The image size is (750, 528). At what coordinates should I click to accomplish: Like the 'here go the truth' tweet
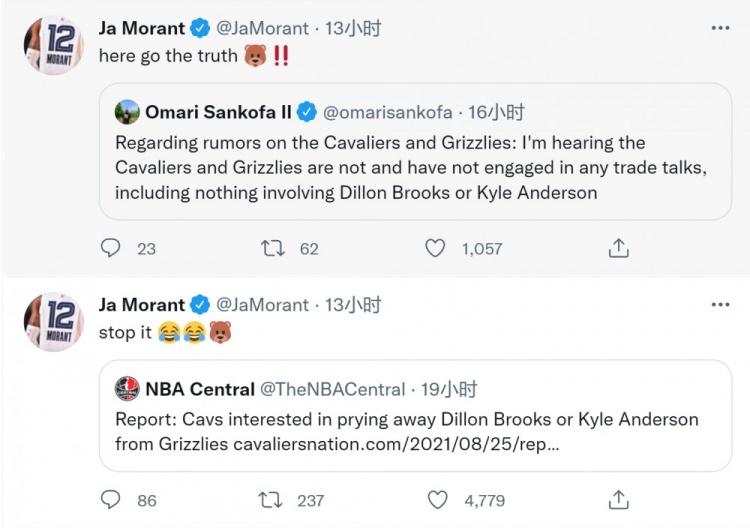coord(435,248)
